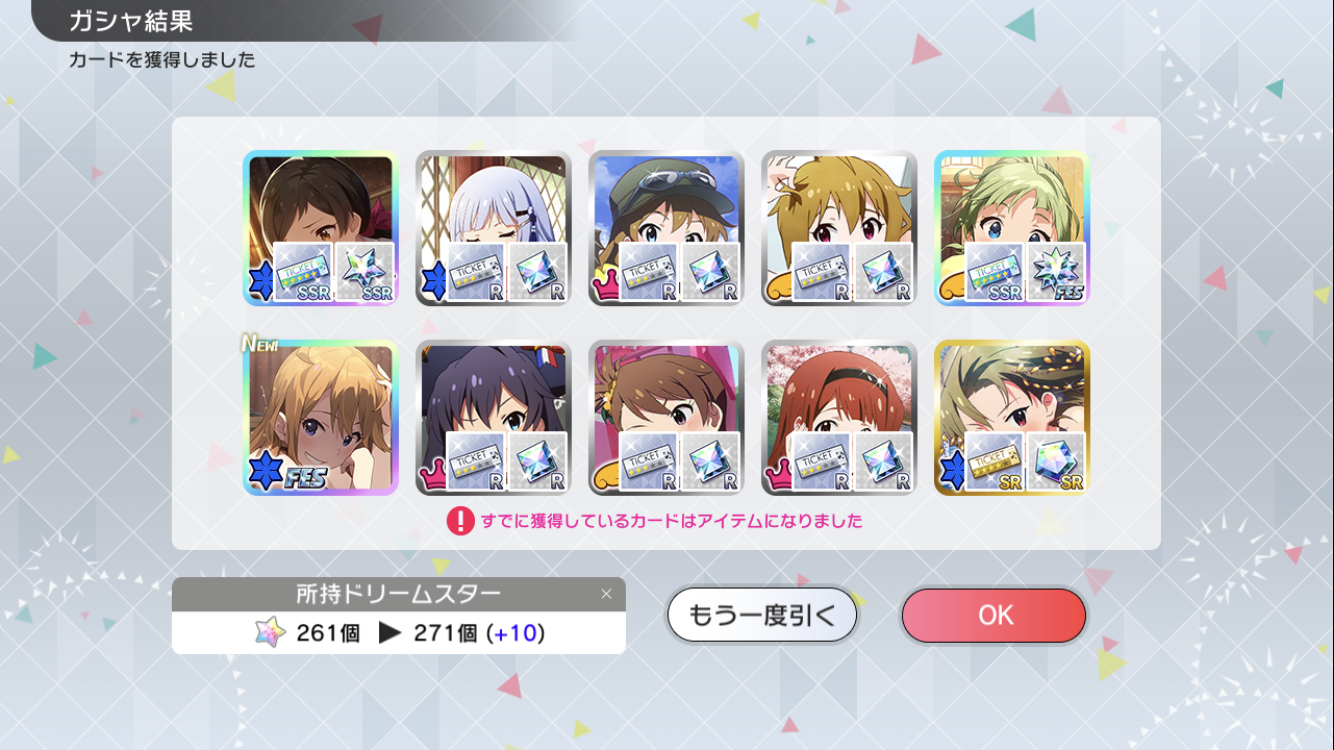The image size is (1334, 750).
Task: Select the dark-haired girl with French flag card
Action: [494, 417]
